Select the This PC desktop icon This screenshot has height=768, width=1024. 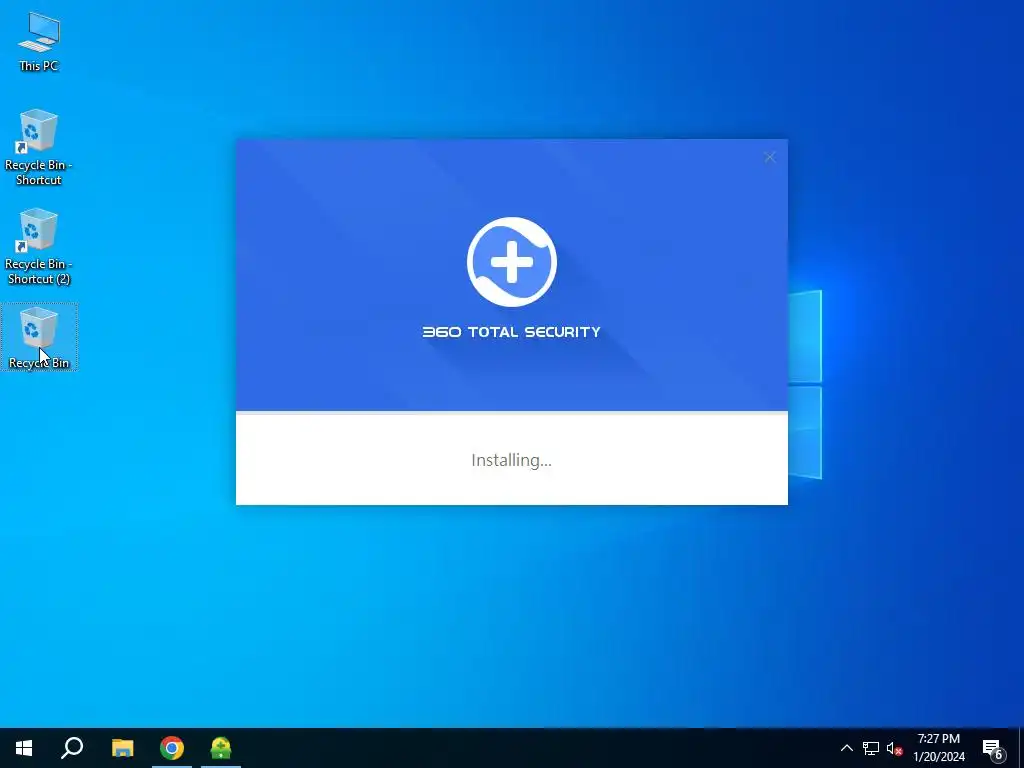click(x=39, y=41)
